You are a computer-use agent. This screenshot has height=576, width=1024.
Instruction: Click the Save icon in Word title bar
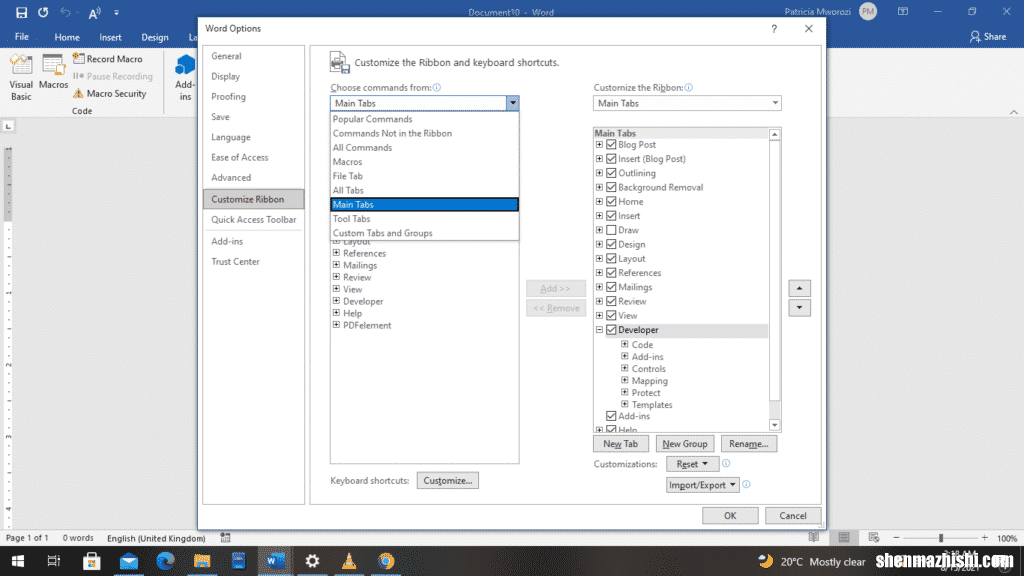22,12
